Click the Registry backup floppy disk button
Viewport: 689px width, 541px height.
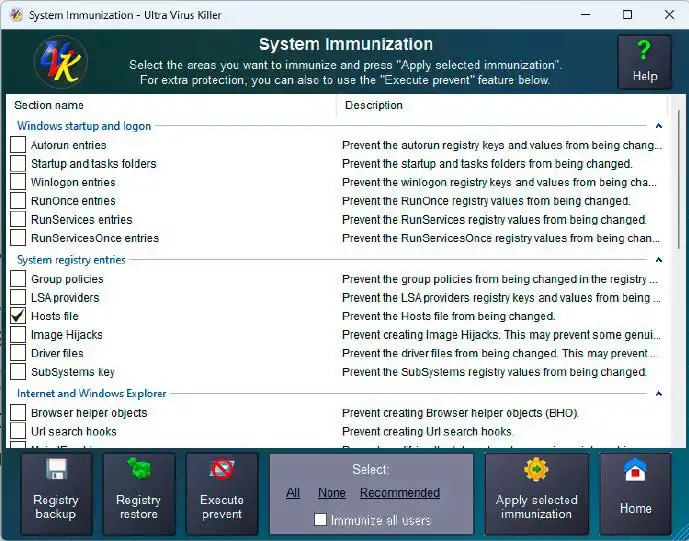pyautogui.click(x=56, y=494)
